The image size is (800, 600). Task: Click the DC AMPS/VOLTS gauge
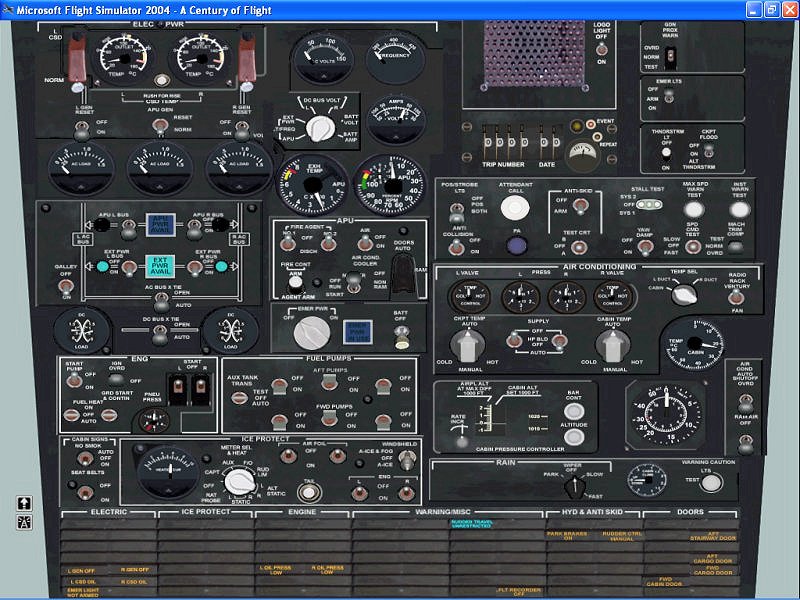395,118
